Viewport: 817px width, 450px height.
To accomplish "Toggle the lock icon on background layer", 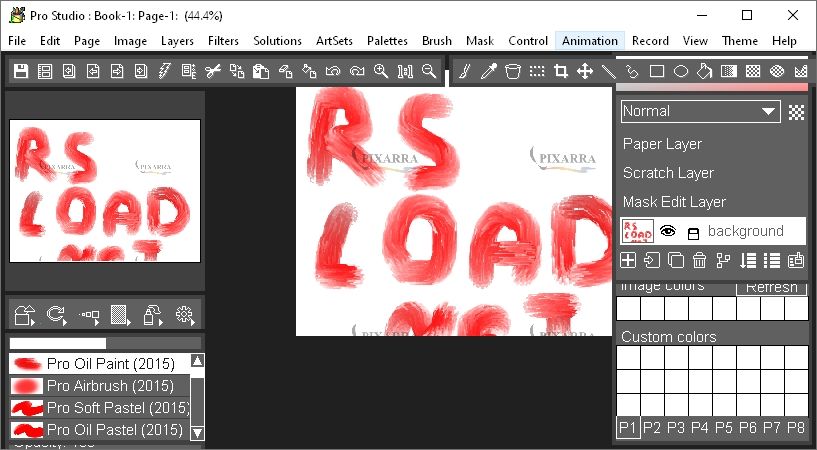I will tap(693, 233).
